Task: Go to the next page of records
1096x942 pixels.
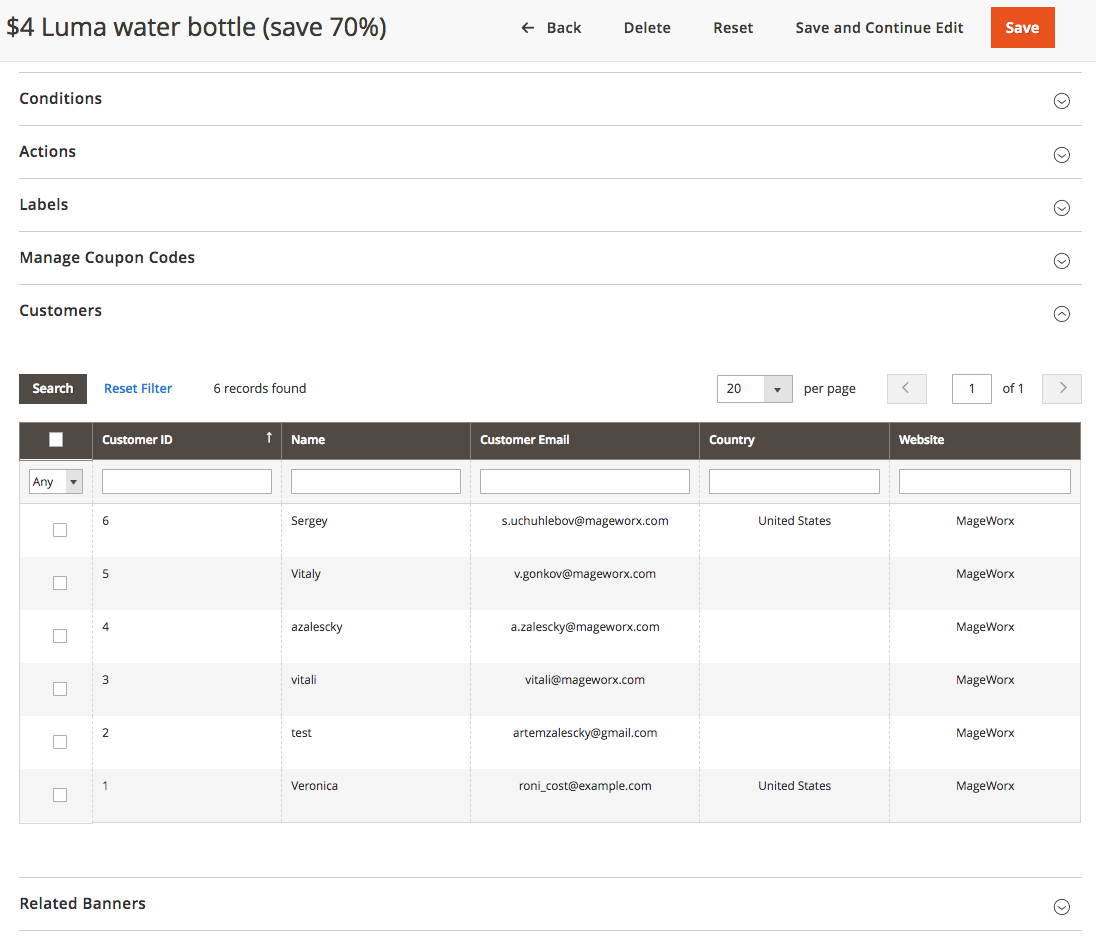Action: [1062, 389]
